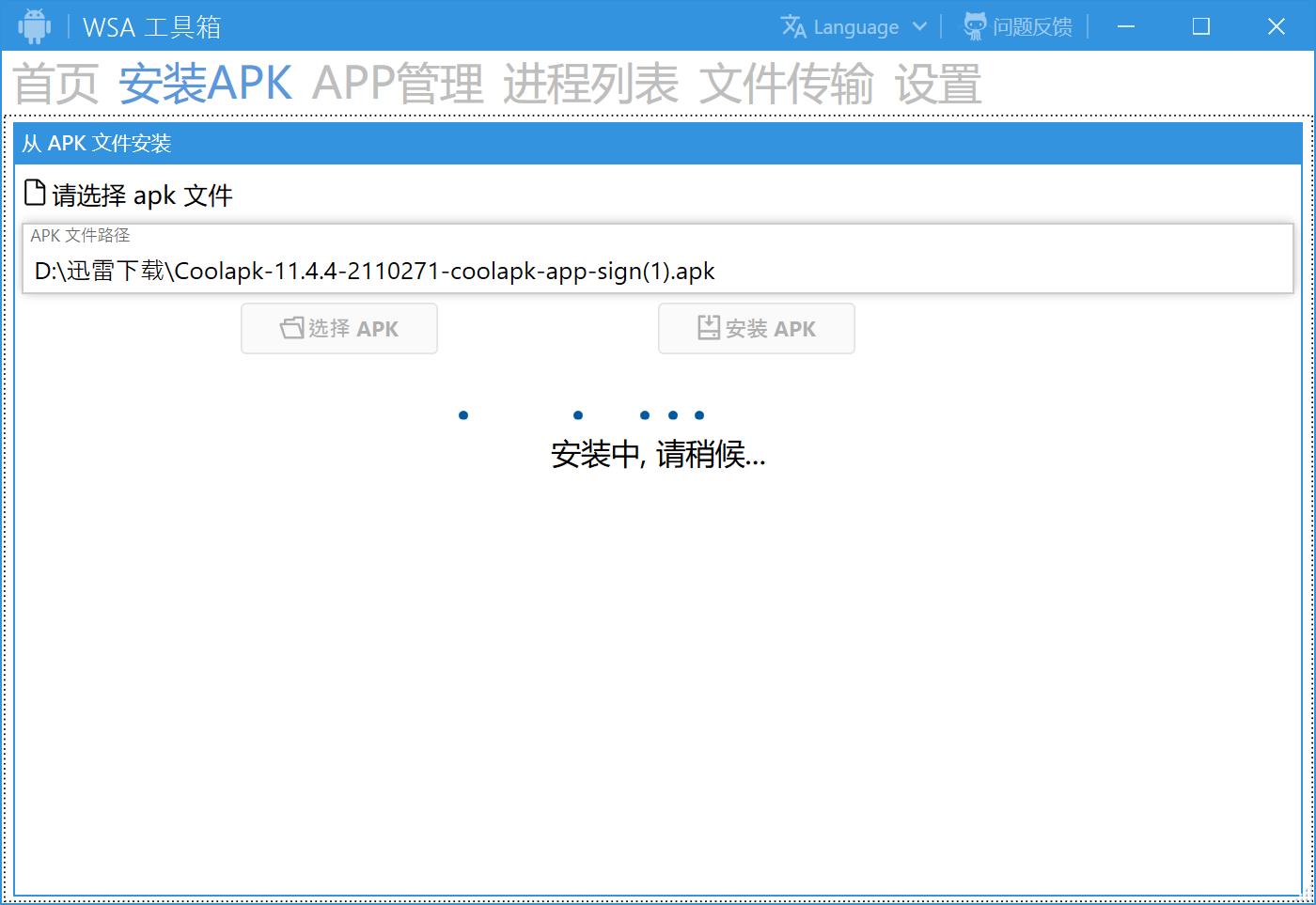The height and width of the screenshot is (905, 1316).
Task: Close the WSA 工具箱 window
Action: click(x=1277, y=26)
